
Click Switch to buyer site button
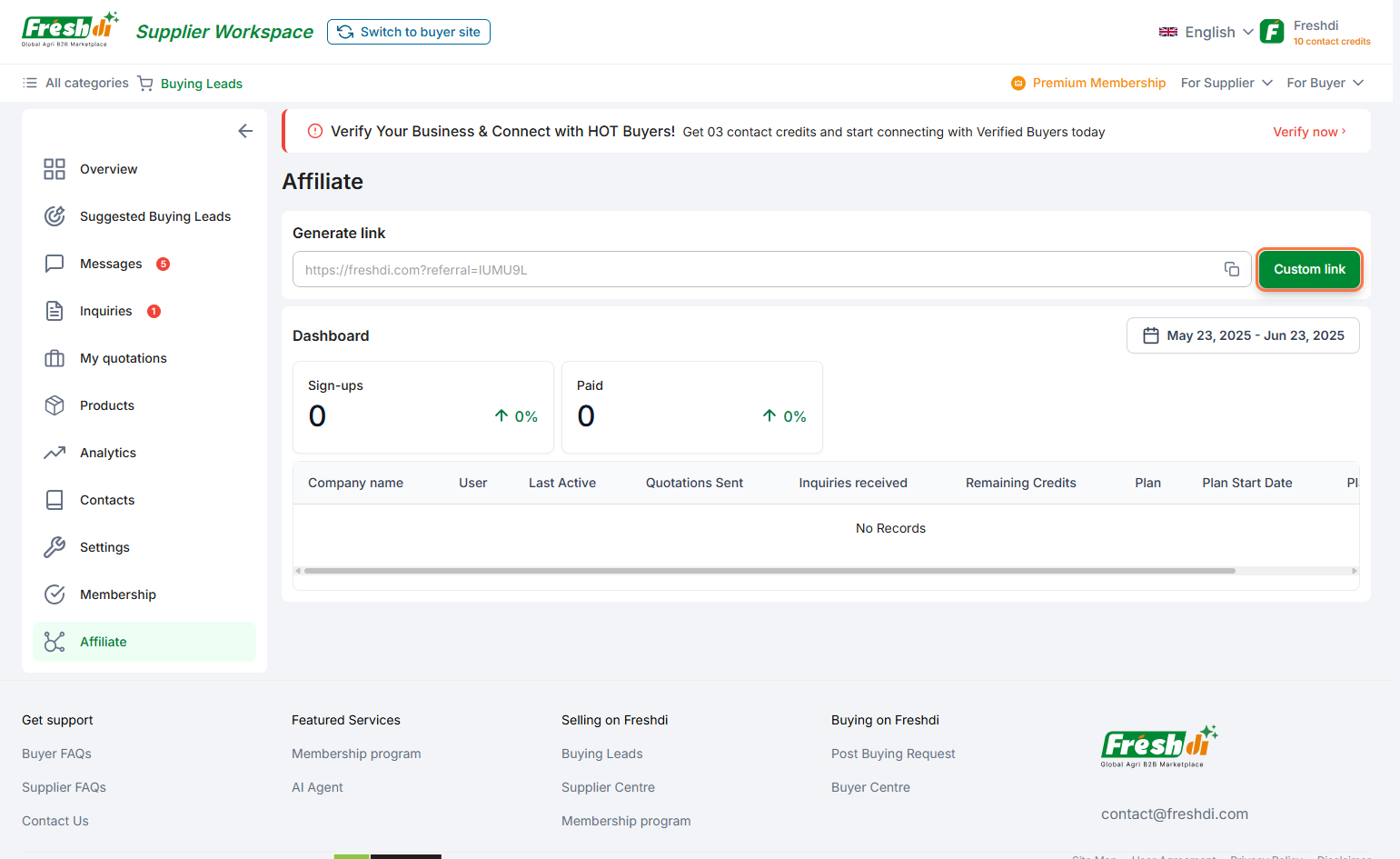pyautogui.click(x=409, y=32)
